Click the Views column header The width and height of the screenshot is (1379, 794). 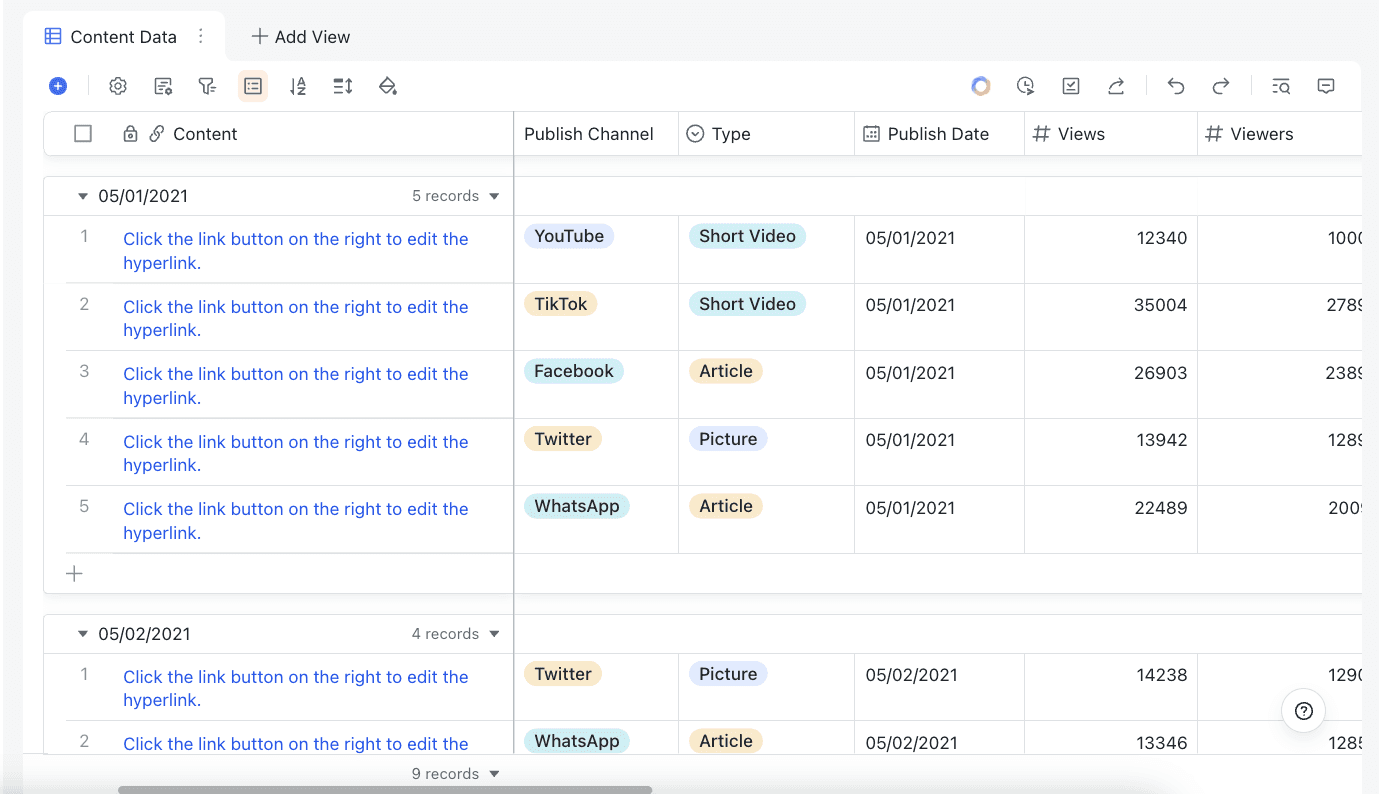[x=1110, y=134]
